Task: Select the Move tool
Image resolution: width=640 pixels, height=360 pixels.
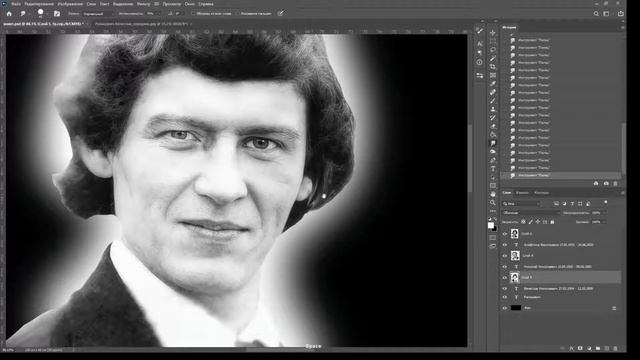Action: pos(493,33)
